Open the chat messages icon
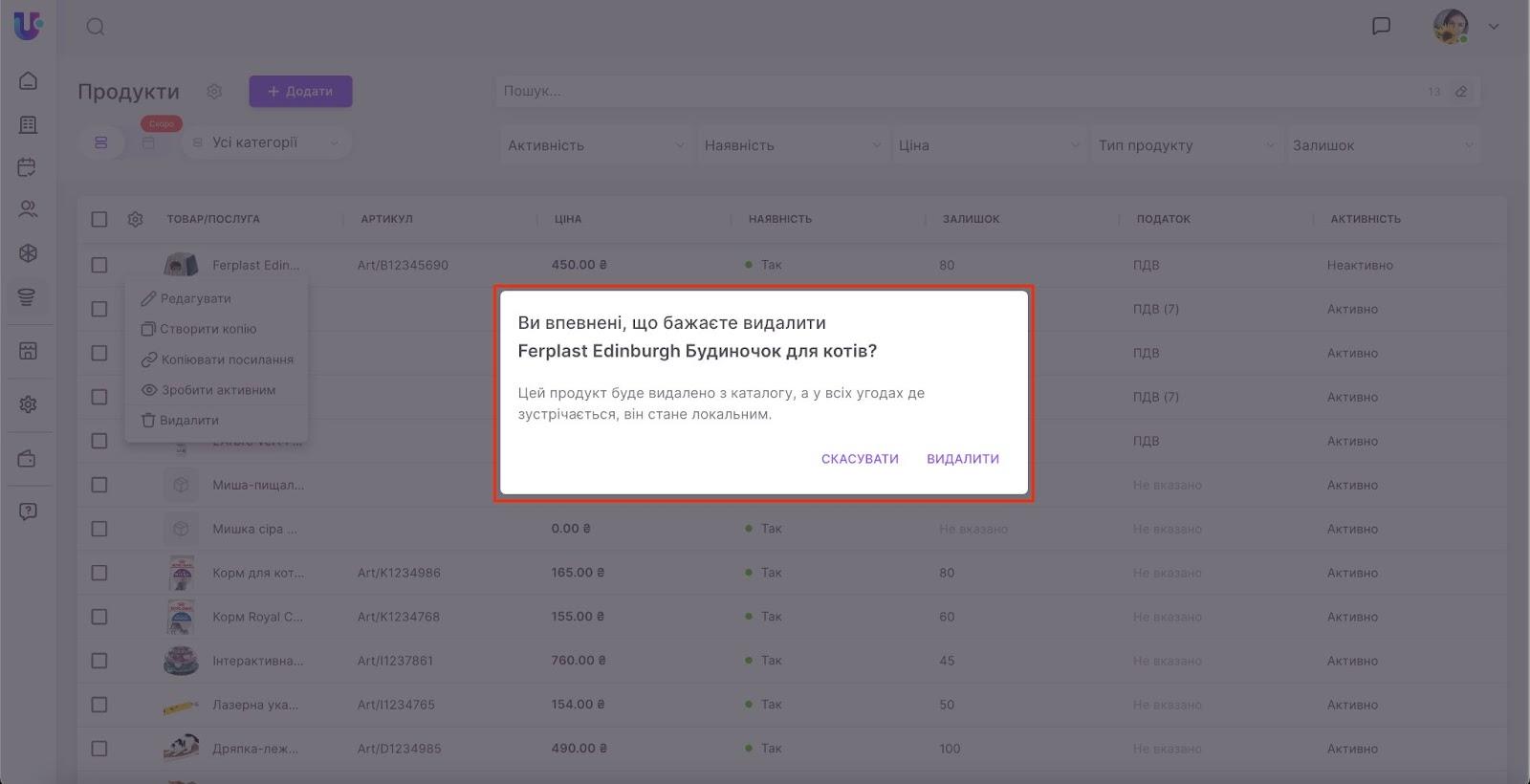Image resolution: width=1530 pixels, height=784 pixels. (x=1381, y=26)
